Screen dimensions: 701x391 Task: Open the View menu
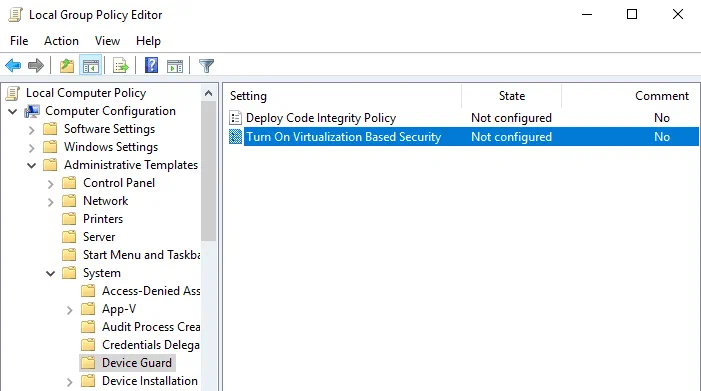107,41
